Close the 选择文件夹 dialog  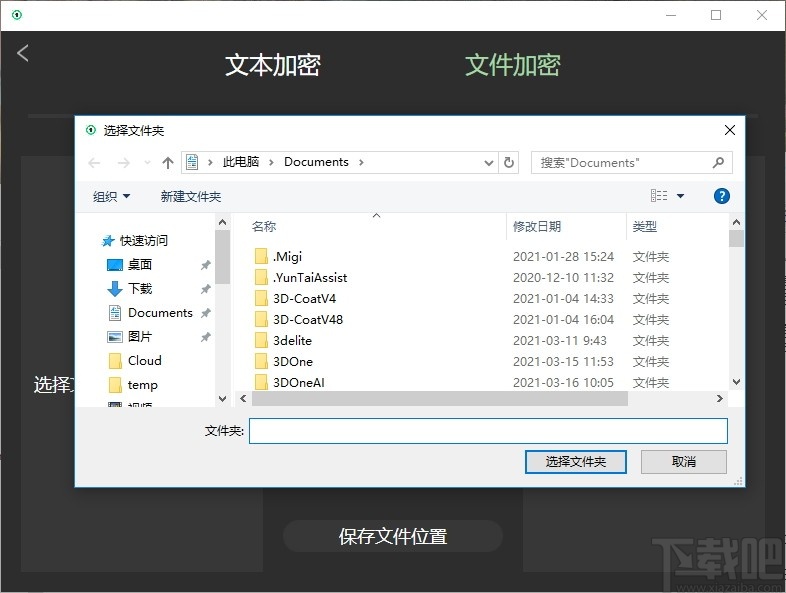point(730,130)
